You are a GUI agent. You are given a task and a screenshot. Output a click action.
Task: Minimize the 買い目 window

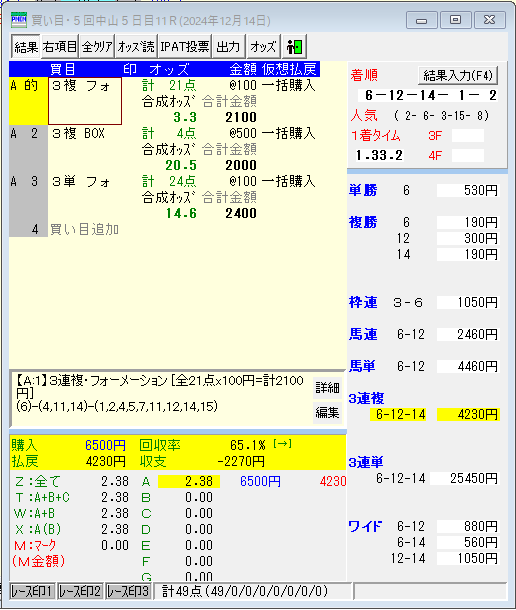(422, 20)
